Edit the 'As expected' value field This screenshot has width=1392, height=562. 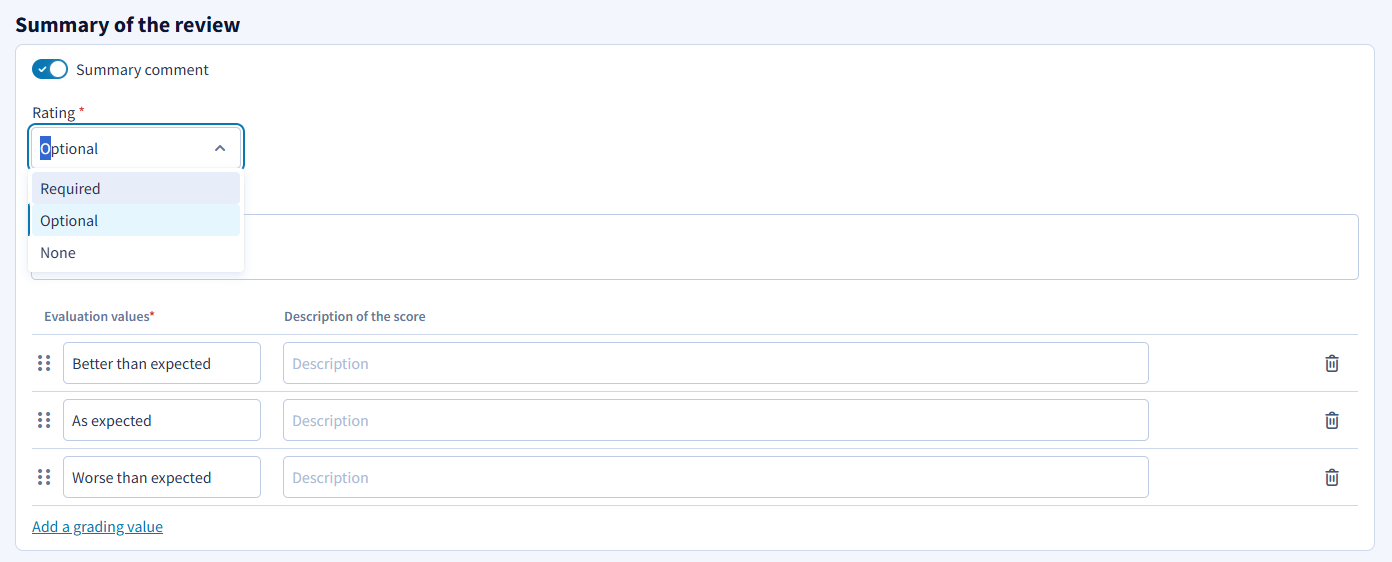(162, 420)
